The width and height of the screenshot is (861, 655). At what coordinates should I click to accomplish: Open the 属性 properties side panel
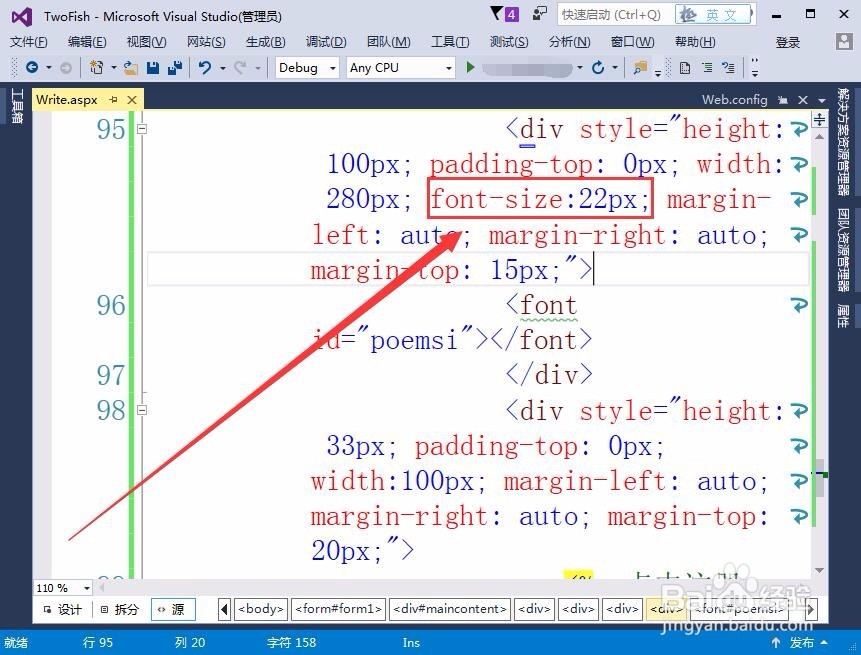click(843, 315)
